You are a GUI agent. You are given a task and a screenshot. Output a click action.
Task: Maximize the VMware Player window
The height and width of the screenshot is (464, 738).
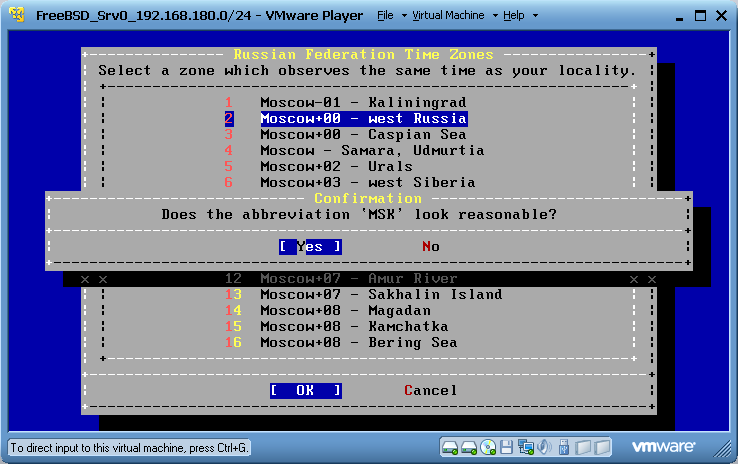(700, 16)
